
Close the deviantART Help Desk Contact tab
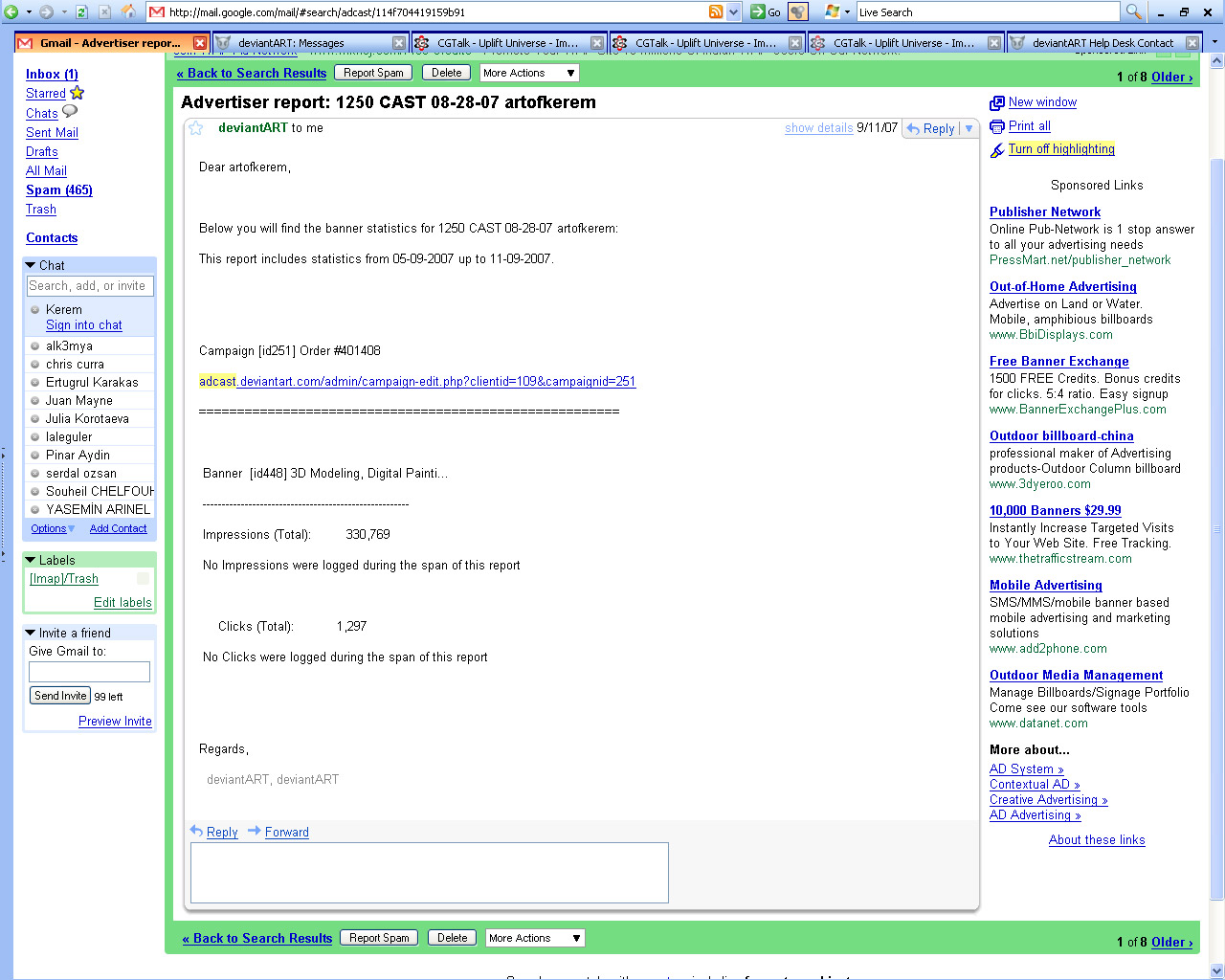click(x=1192, y=43)
